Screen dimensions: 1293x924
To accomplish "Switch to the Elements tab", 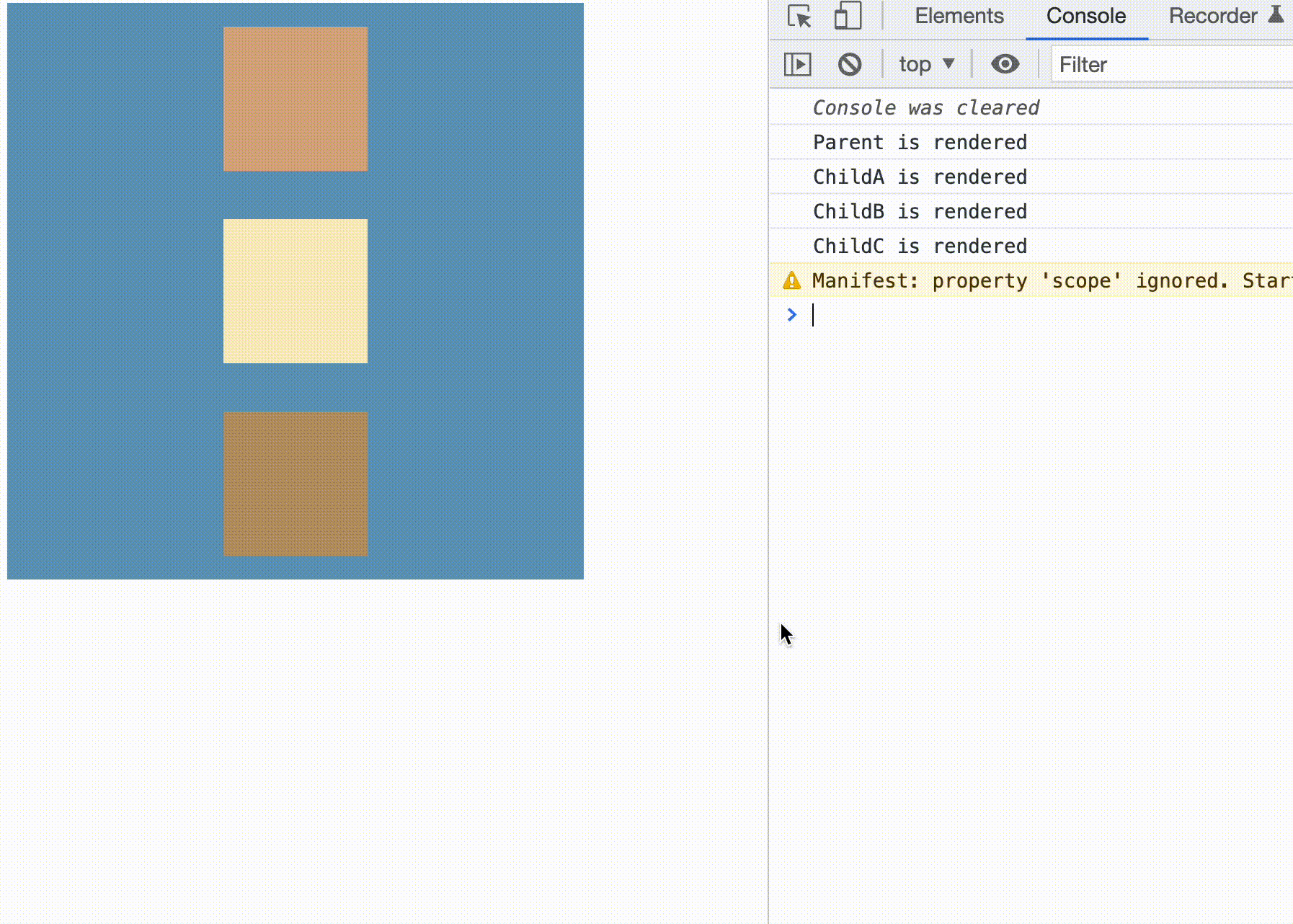I will point(959,16).
